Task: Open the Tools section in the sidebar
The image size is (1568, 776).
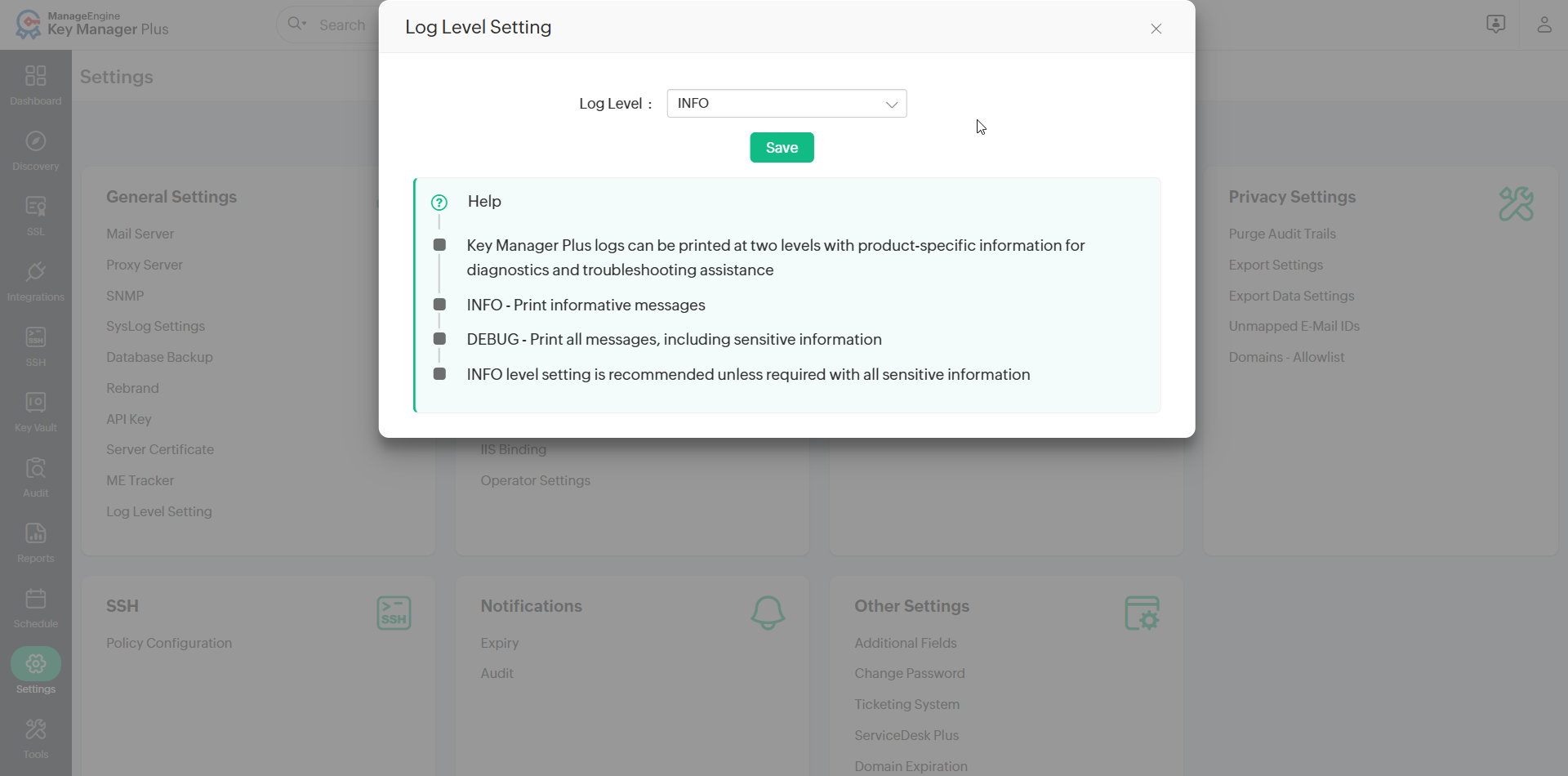Action: [35, 737]
